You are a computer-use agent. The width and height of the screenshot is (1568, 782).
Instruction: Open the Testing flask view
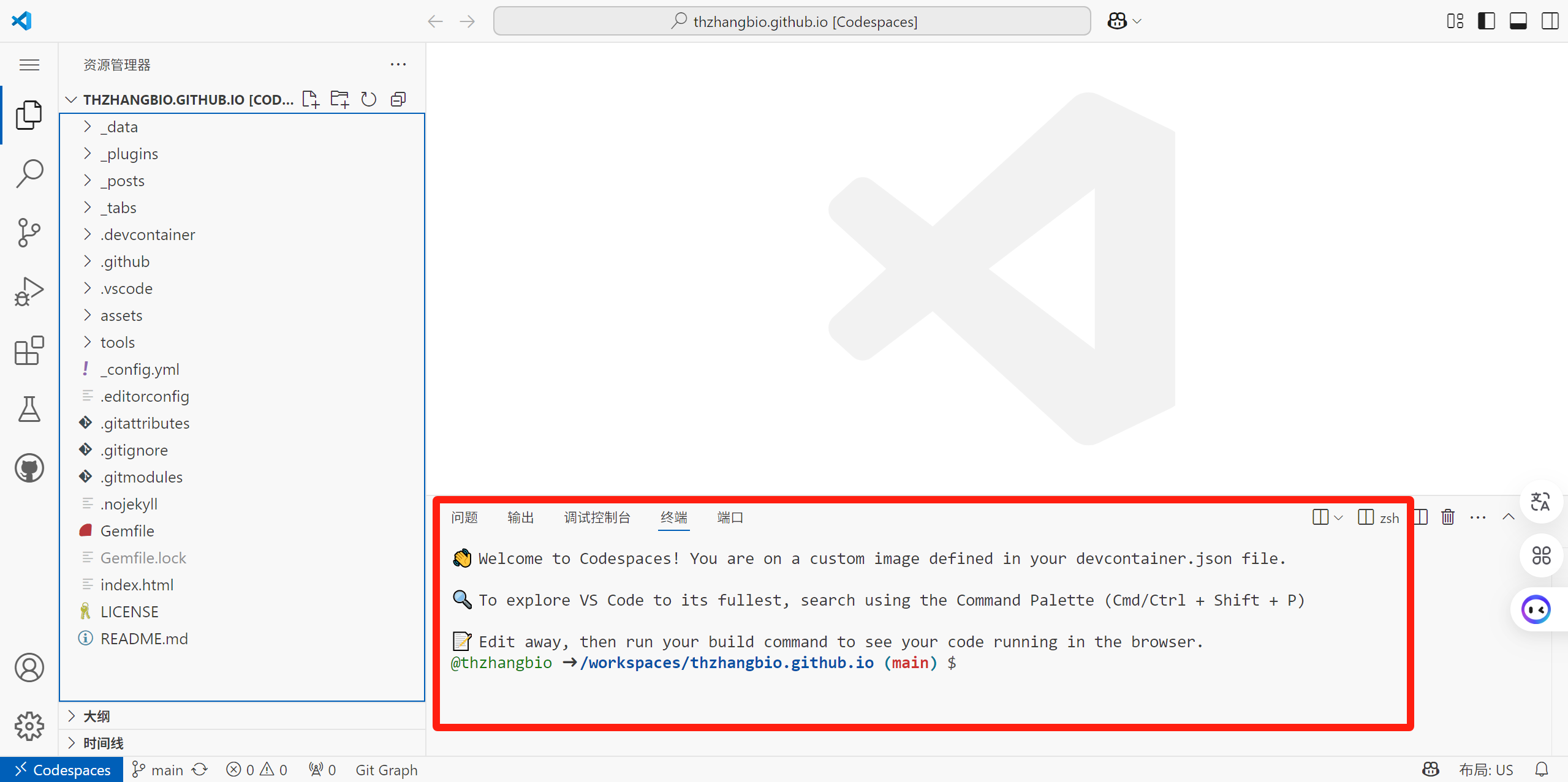click(29, 409)
